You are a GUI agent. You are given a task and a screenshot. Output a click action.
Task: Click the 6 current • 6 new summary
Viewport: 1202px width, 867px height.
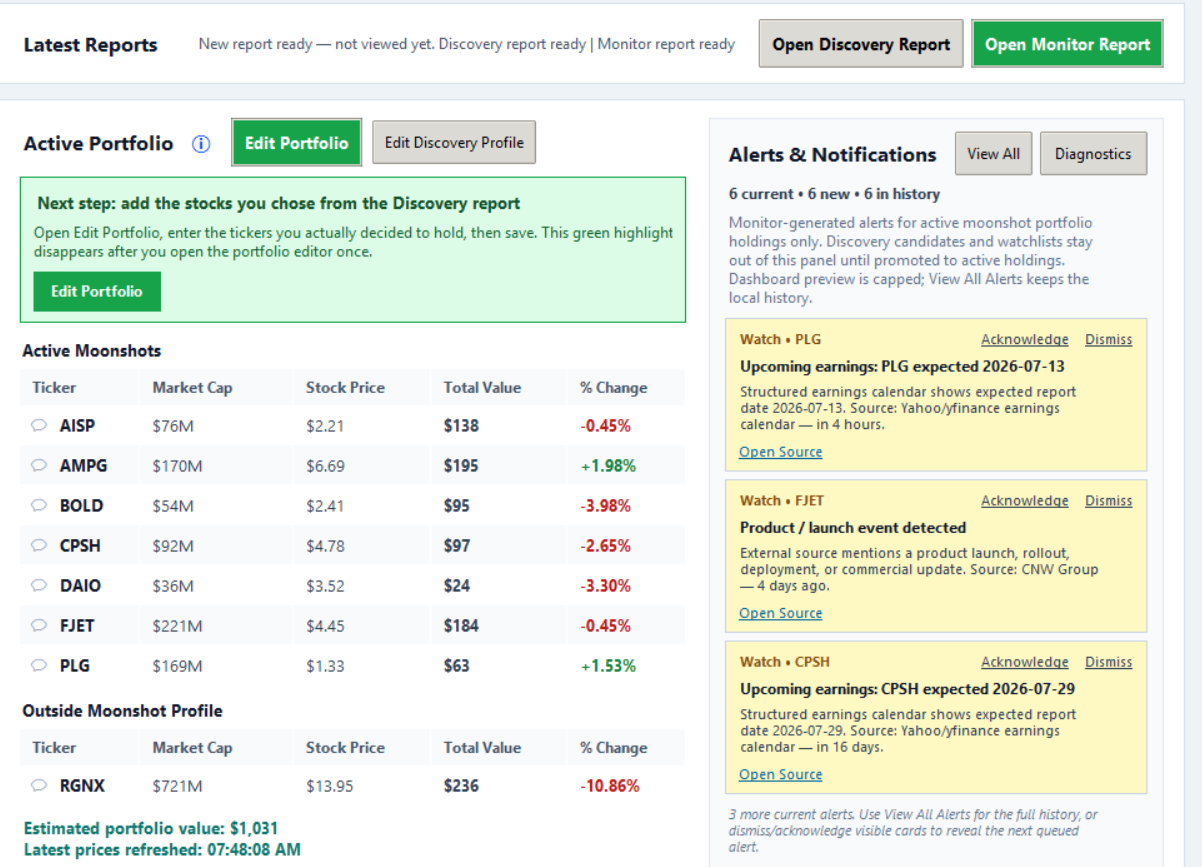(x=834, y=194)
